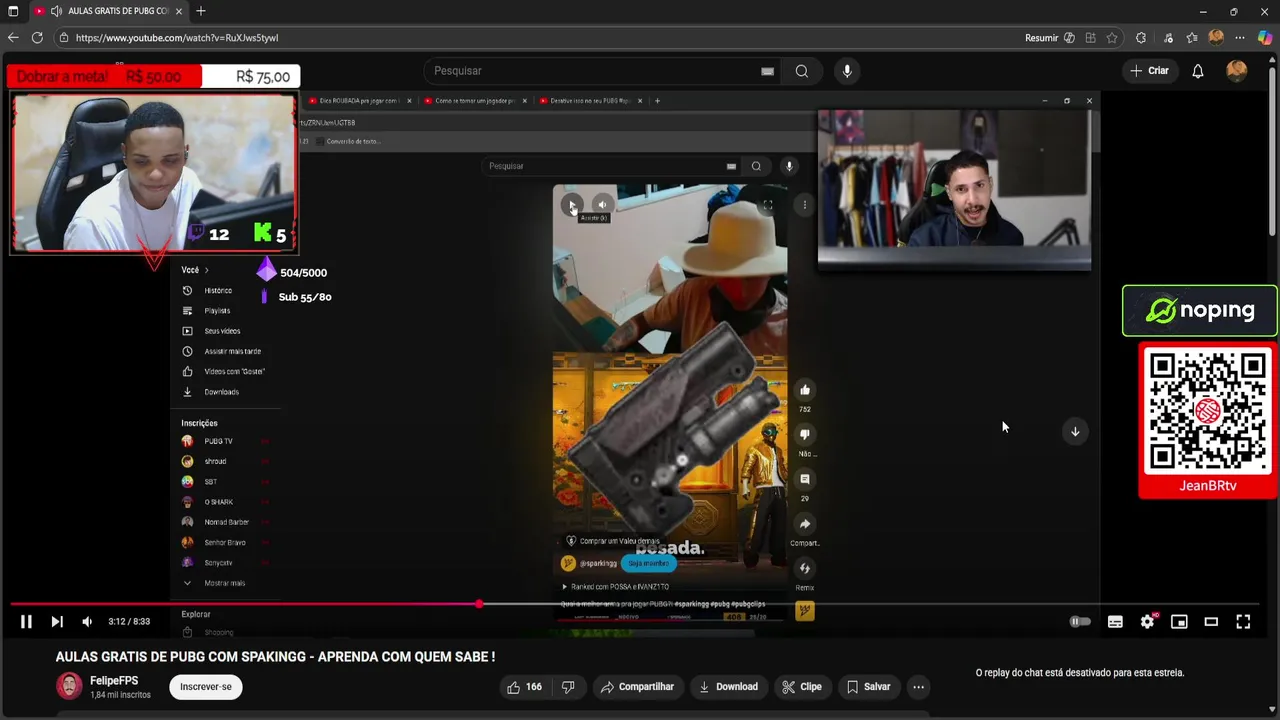Click the YouTube Pesquisar search field
Screen dimensions: 1280x720
(595, 71)
